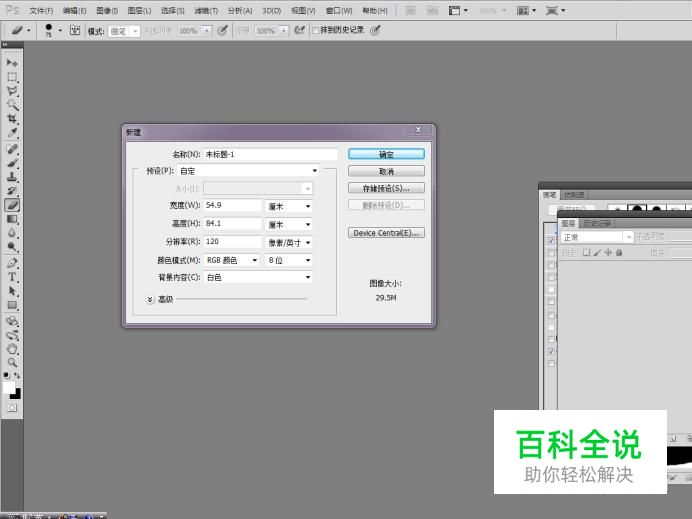Open the brush preset picker arrow

60,30
